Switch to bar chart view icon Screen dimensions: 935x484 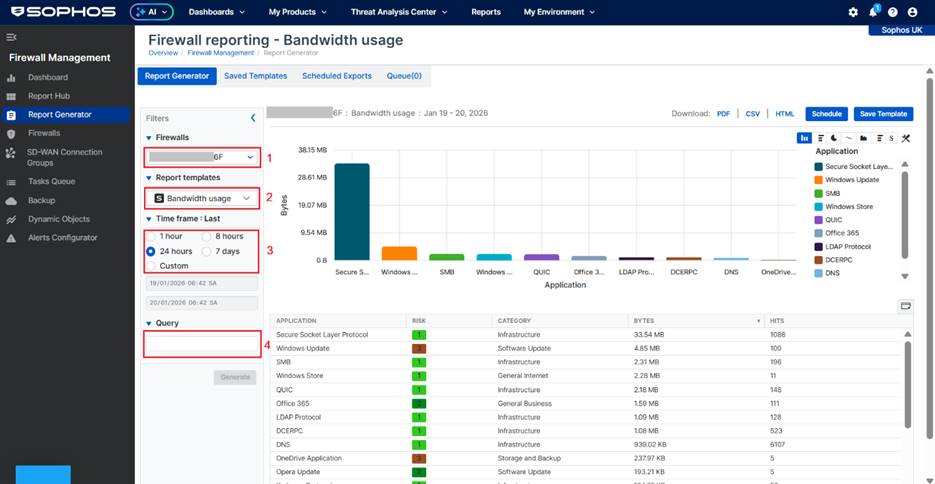804,138
